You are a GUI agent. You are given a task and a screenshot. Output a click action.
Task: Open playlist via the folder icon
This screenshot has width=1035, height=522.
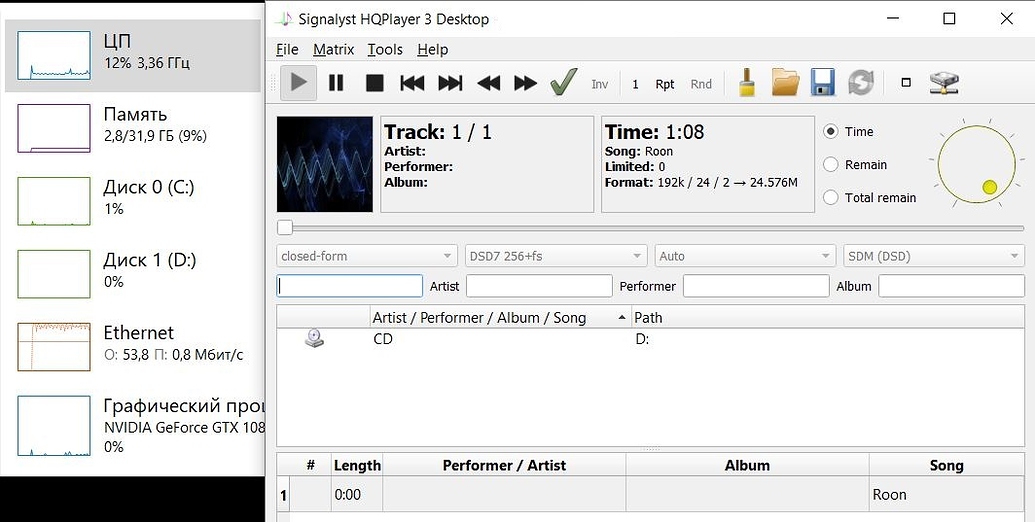[x=785, y=83]
